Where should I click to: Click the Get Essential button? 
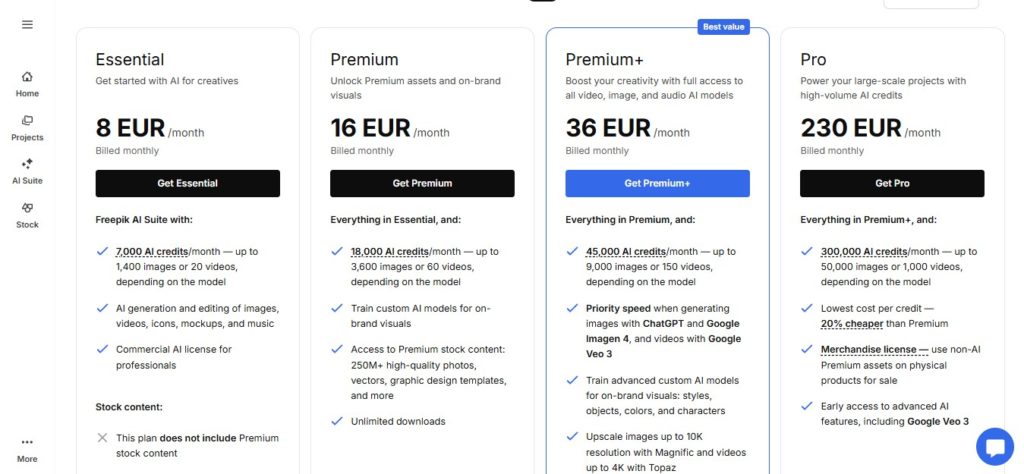187,183
